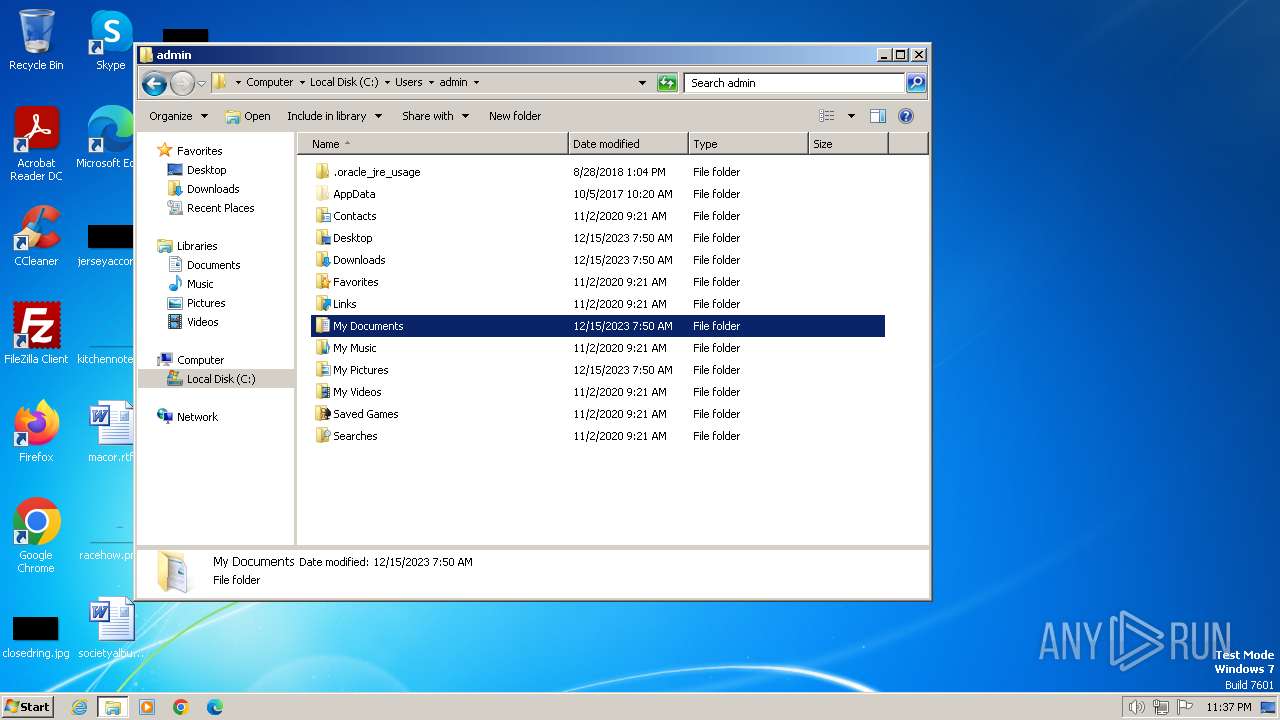Toggle the preview pane button
Image resolution: width=1280 pixels, height=720 pixels.
[x=878, y=116]
